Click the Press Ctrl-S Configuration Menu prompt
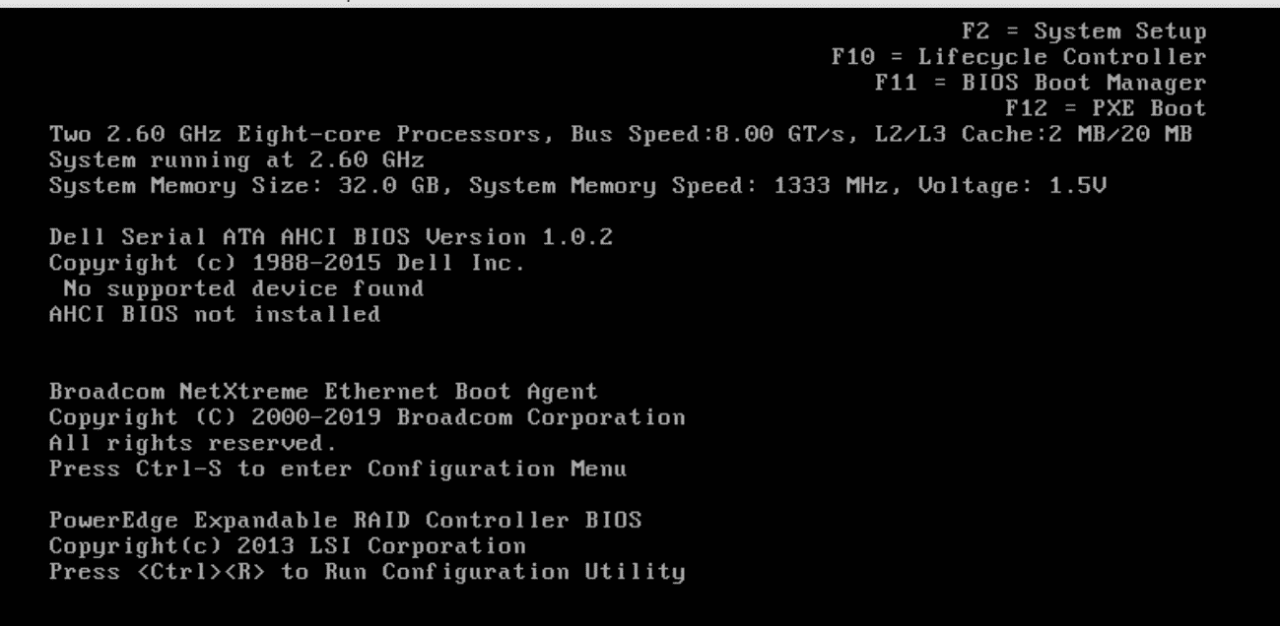The height and width of the screenshot is (626, 1280). click(x=338, y=469)
